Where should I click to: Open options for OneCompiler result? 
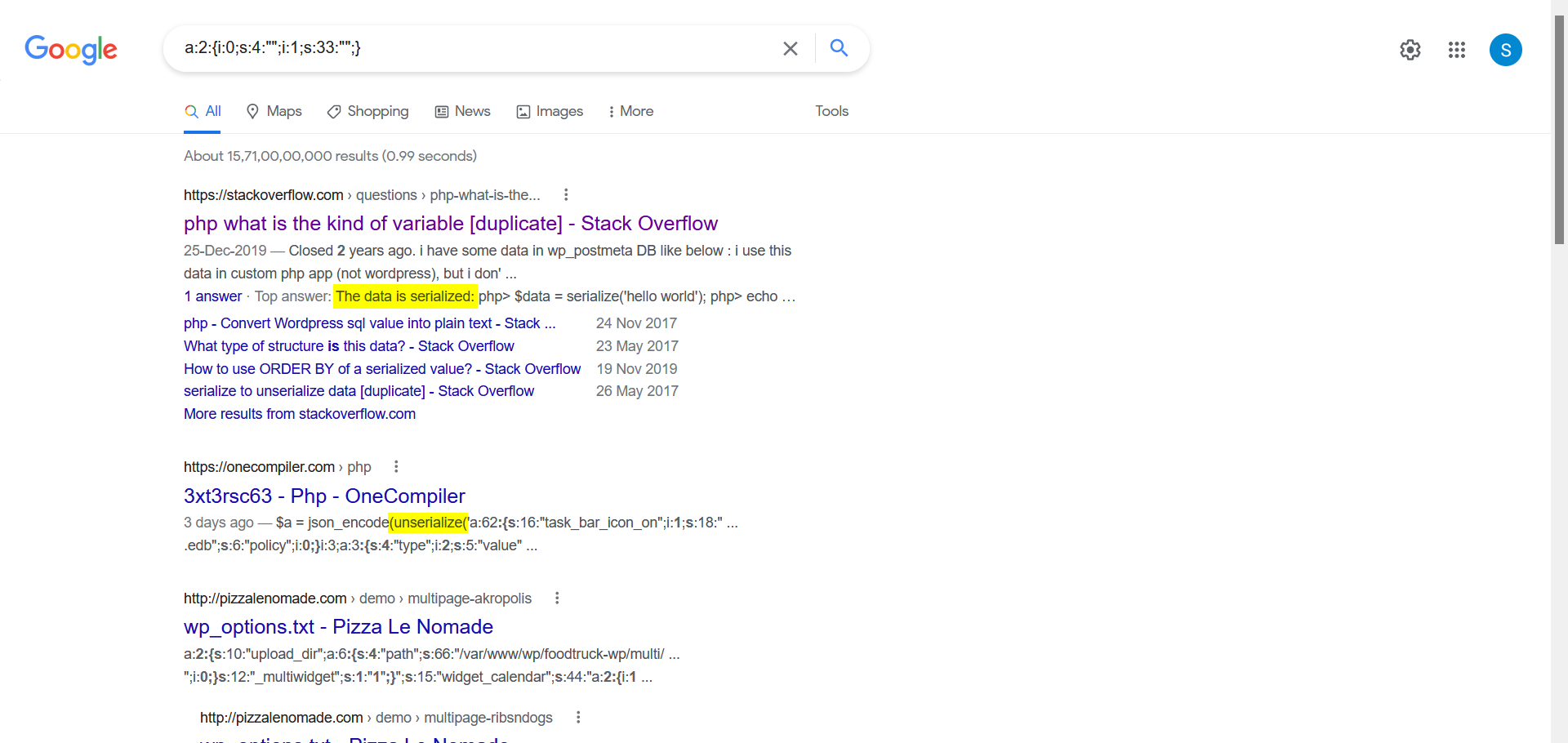(396, 467)
